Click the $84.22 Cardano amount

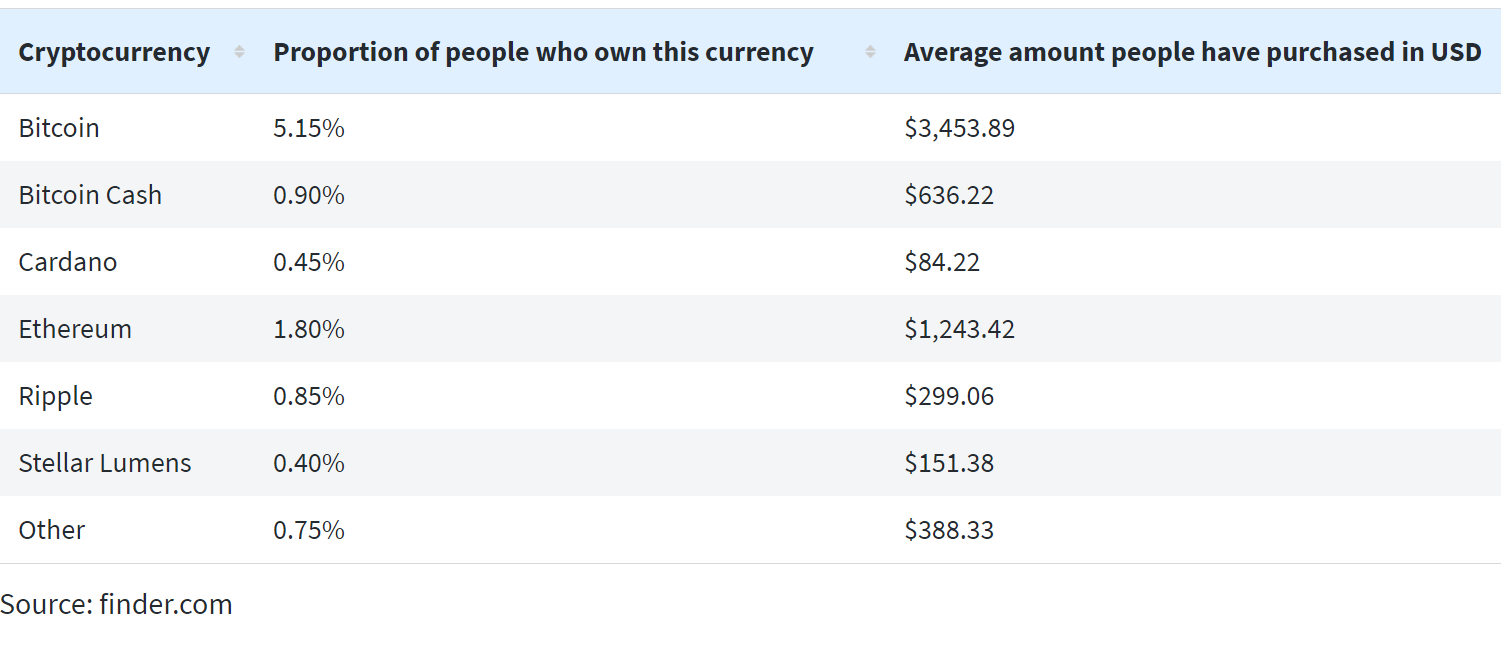click(x=942, y=262)
